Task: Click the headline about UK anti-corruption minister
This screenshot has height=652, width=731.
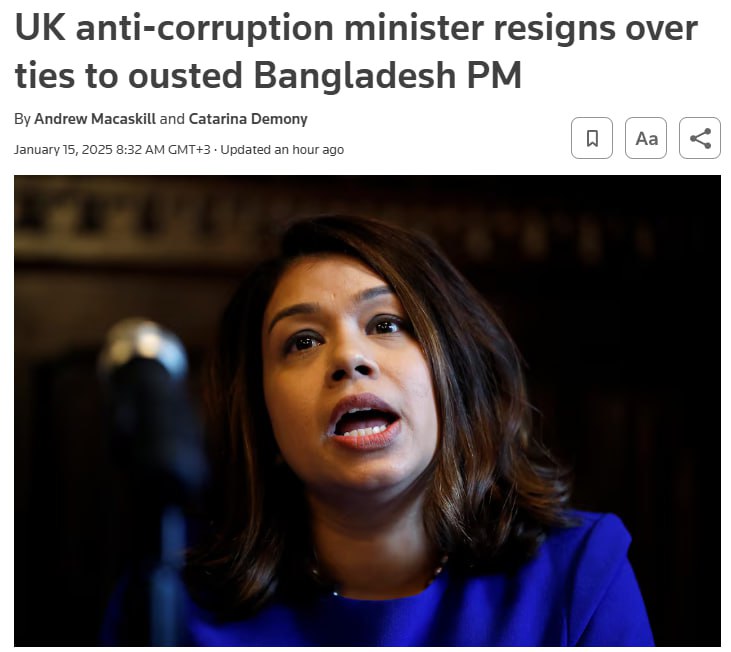Action: click(x=356, y=51)
